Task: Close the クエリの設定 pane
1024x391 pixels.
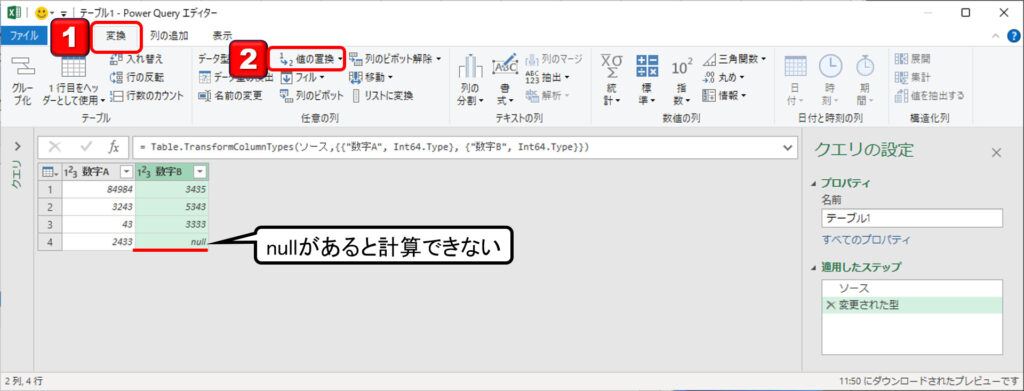Action: pos(996,153)
